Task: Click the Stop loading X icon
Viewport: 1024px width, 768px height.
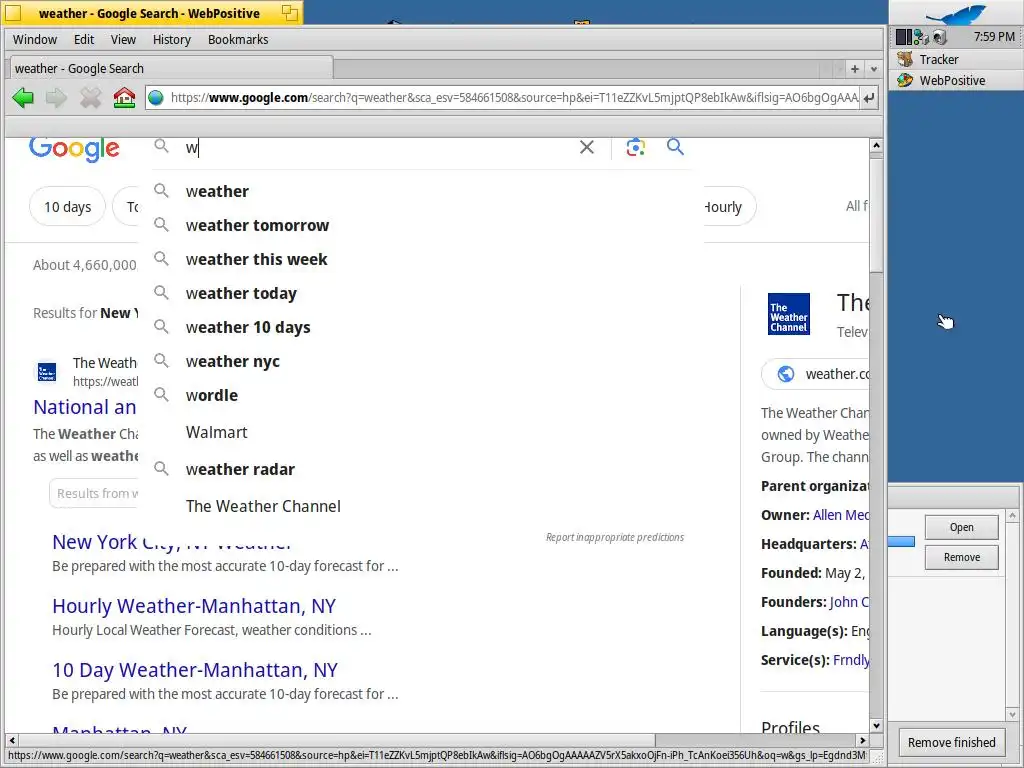Action: [90, 98]
